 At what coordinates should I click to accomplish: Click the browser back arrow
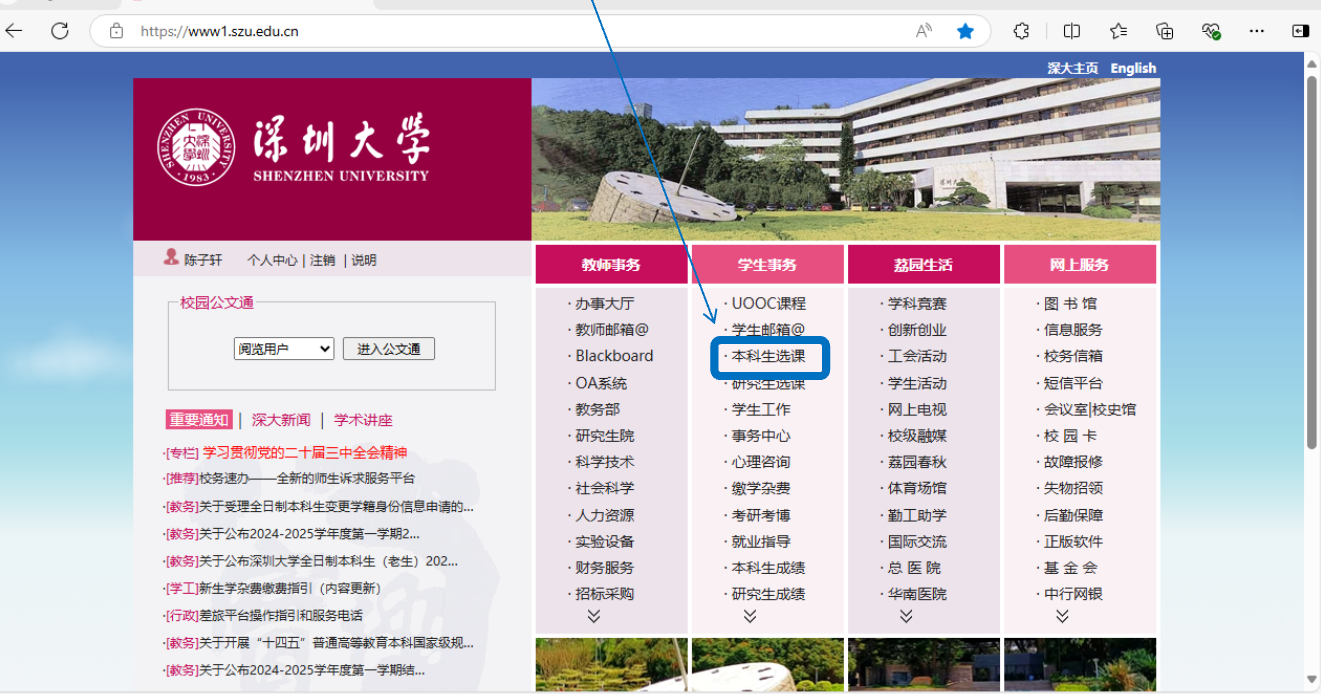(x=14, y=31)
